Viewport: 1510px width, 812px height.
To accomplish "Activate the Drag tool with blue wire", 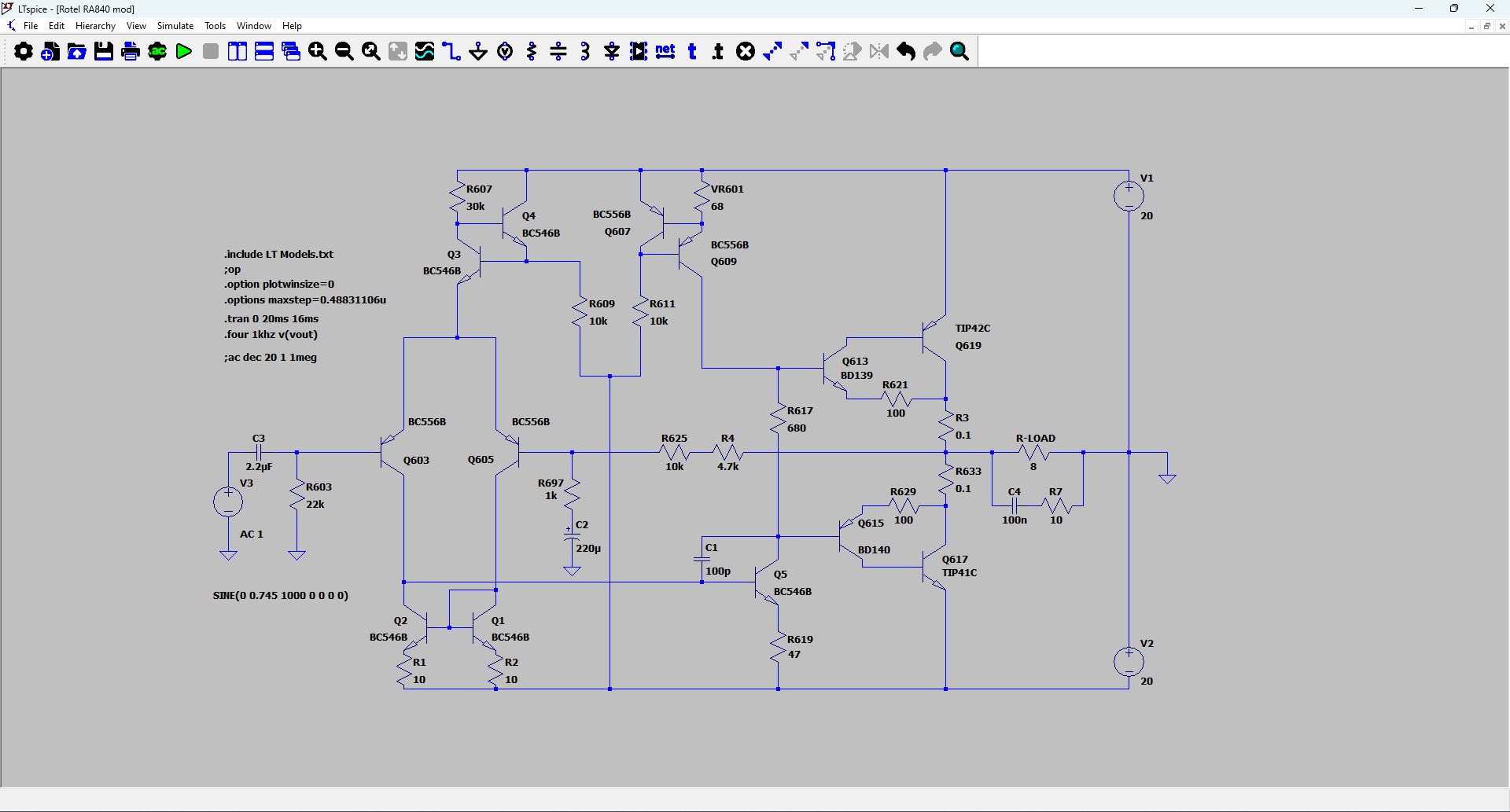I will [826, 52].
